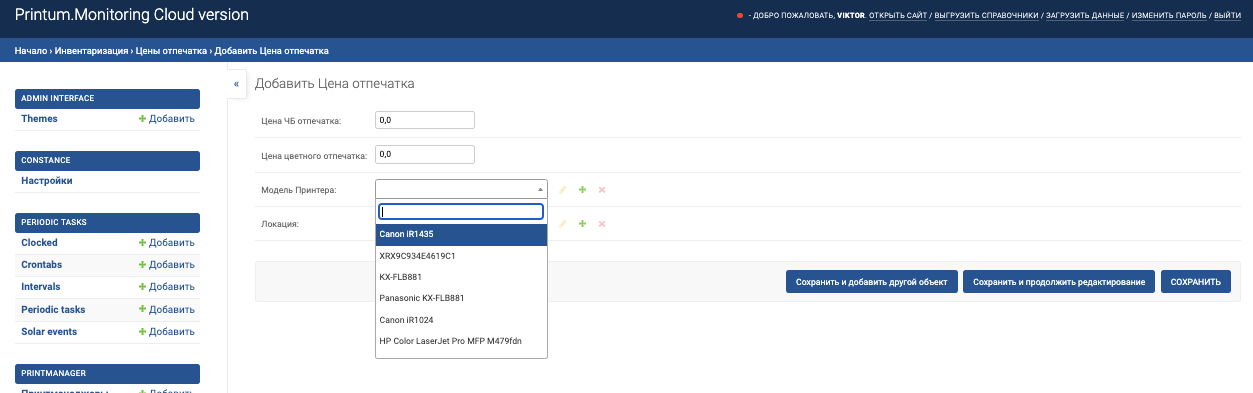1253x393 pixels.
Task: Click the СОХРАНИТЬ button
Action: [1196, 282]
